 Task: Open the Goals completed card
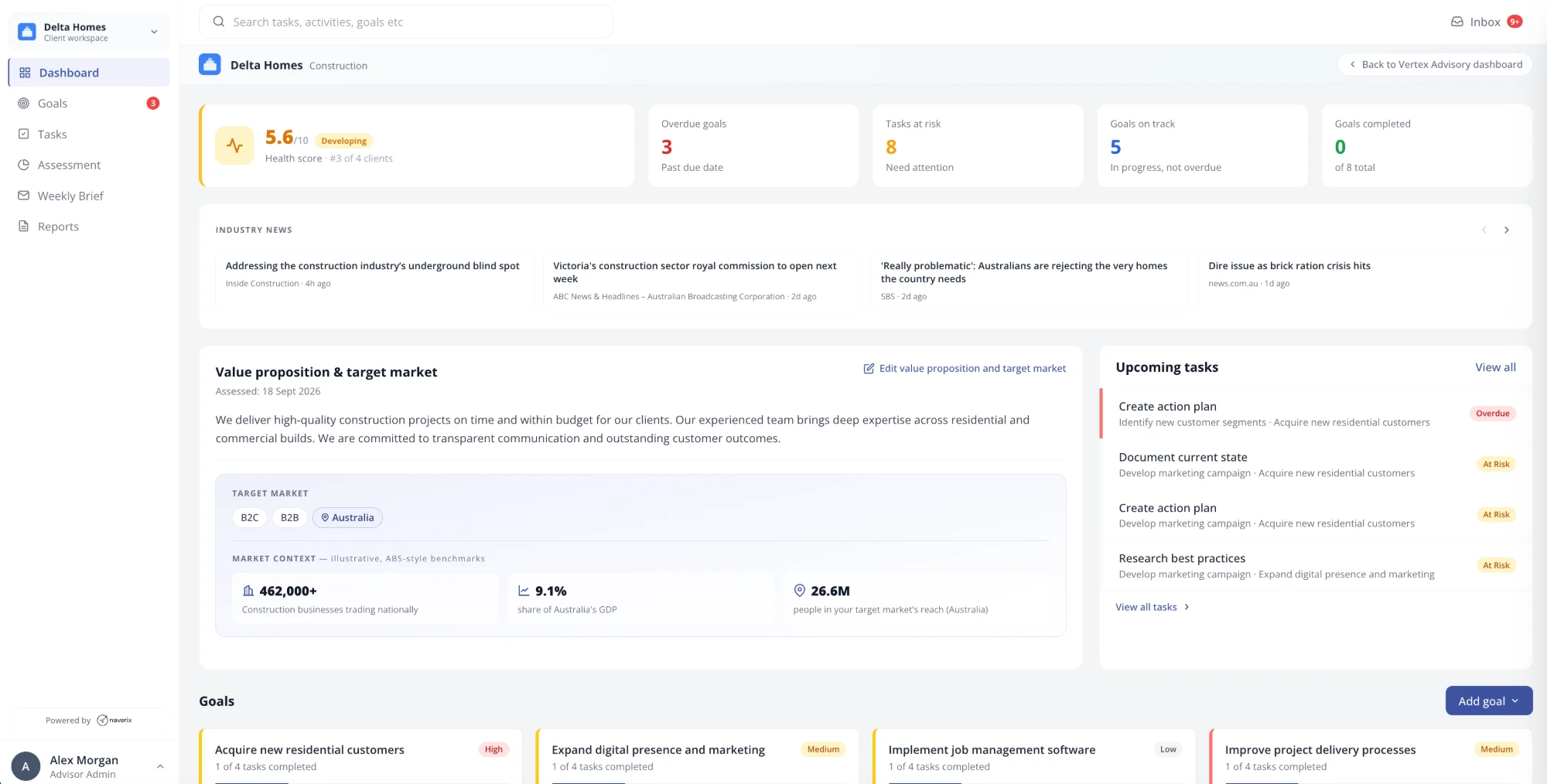click(x=1427, y=145)
